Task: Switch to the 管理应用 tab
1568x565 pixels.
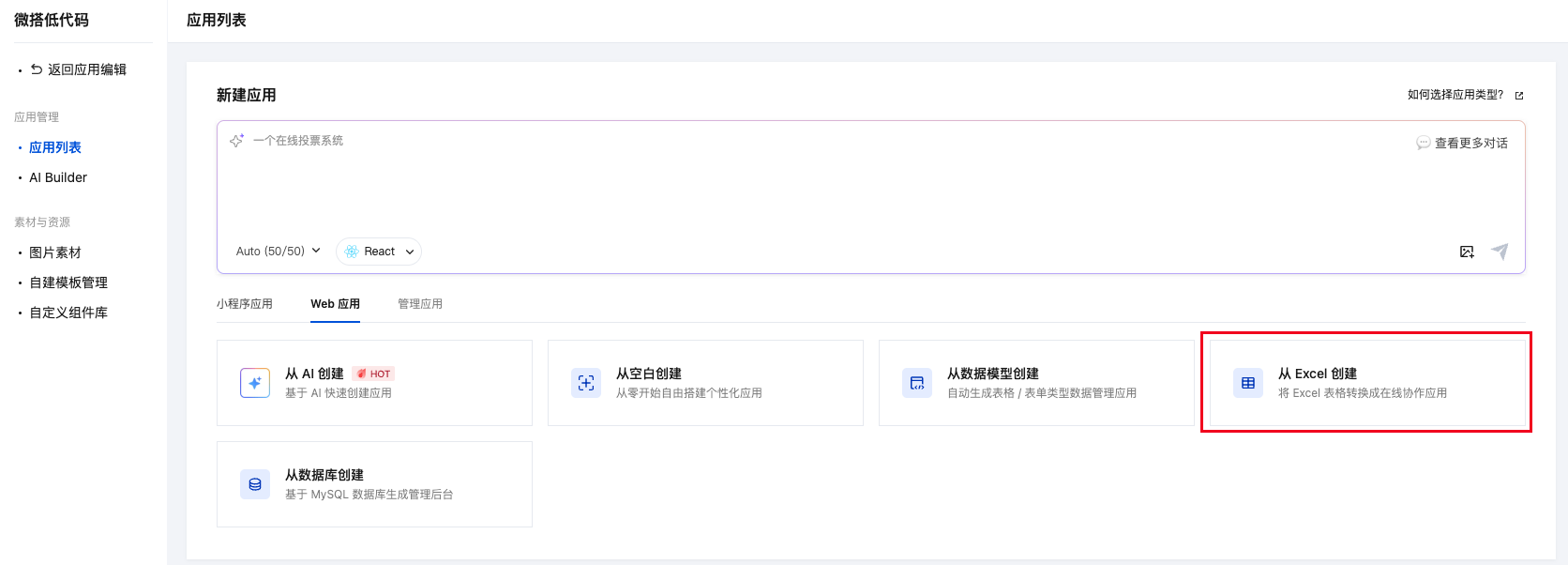Action: [x=420, y=304]
